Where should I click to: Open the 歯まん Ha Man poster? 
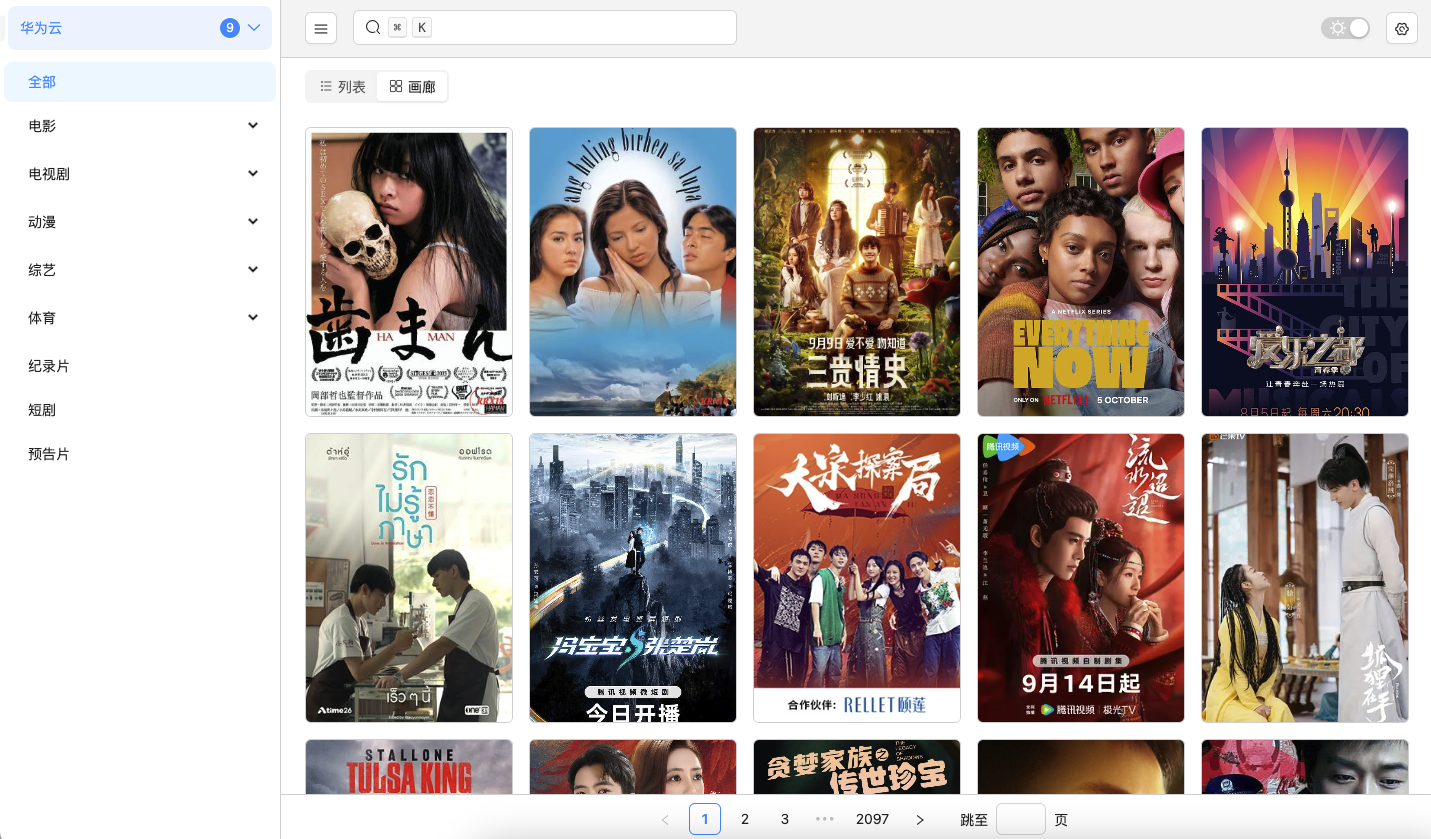409,272
